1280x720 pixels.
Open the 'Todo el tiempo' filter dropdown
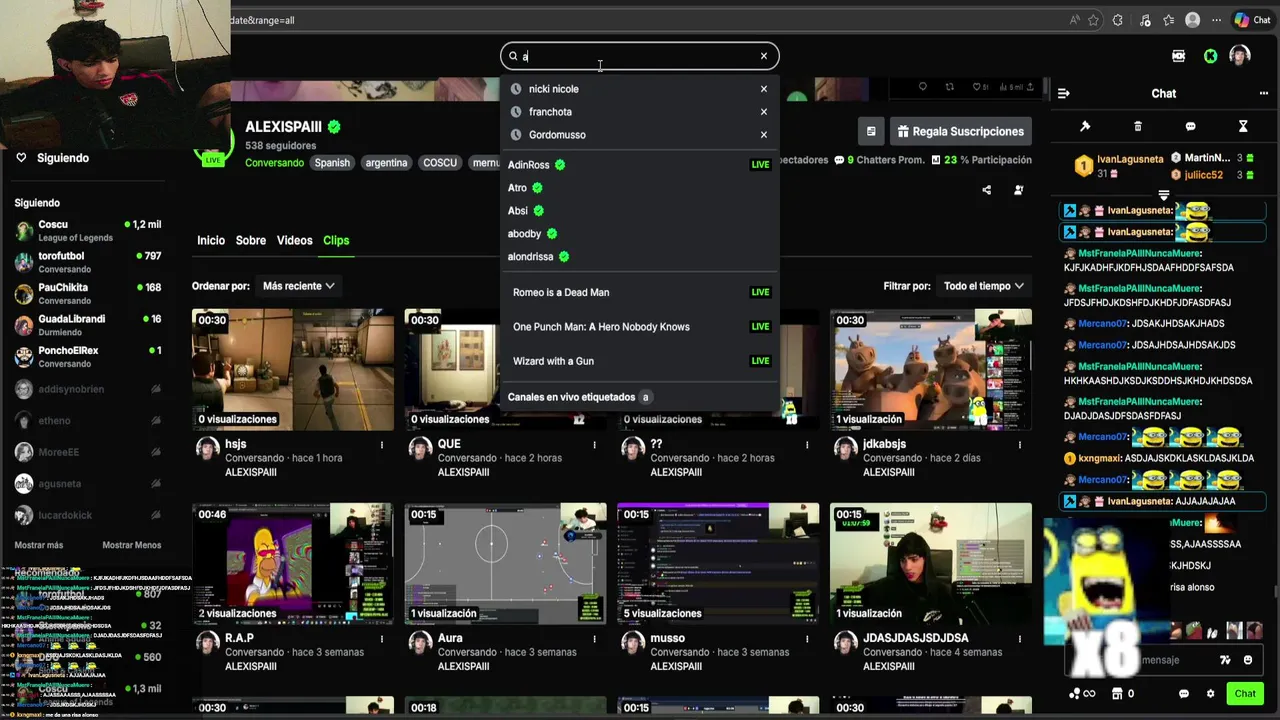[x=984, y=286]
